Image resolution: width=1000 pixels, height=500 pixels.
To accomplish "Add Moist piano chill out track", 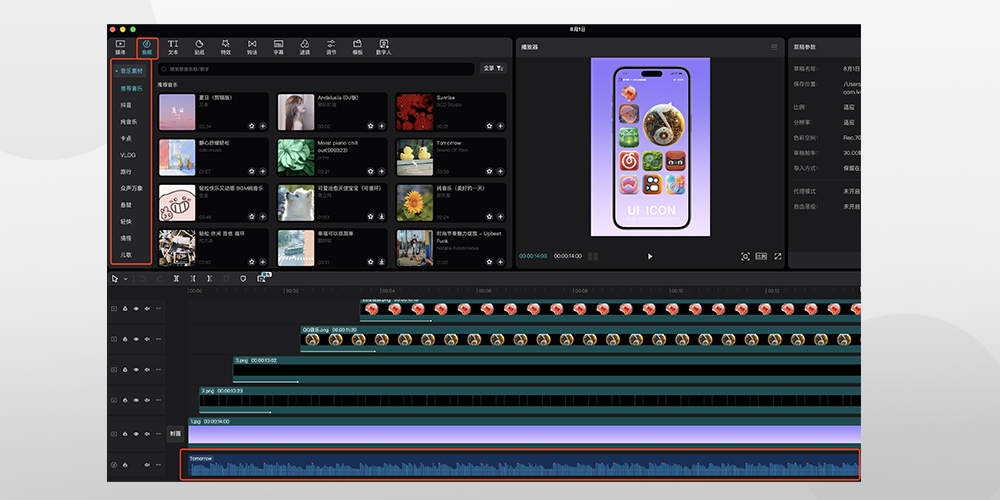I will pyautogui.click(x=381, y=171).
